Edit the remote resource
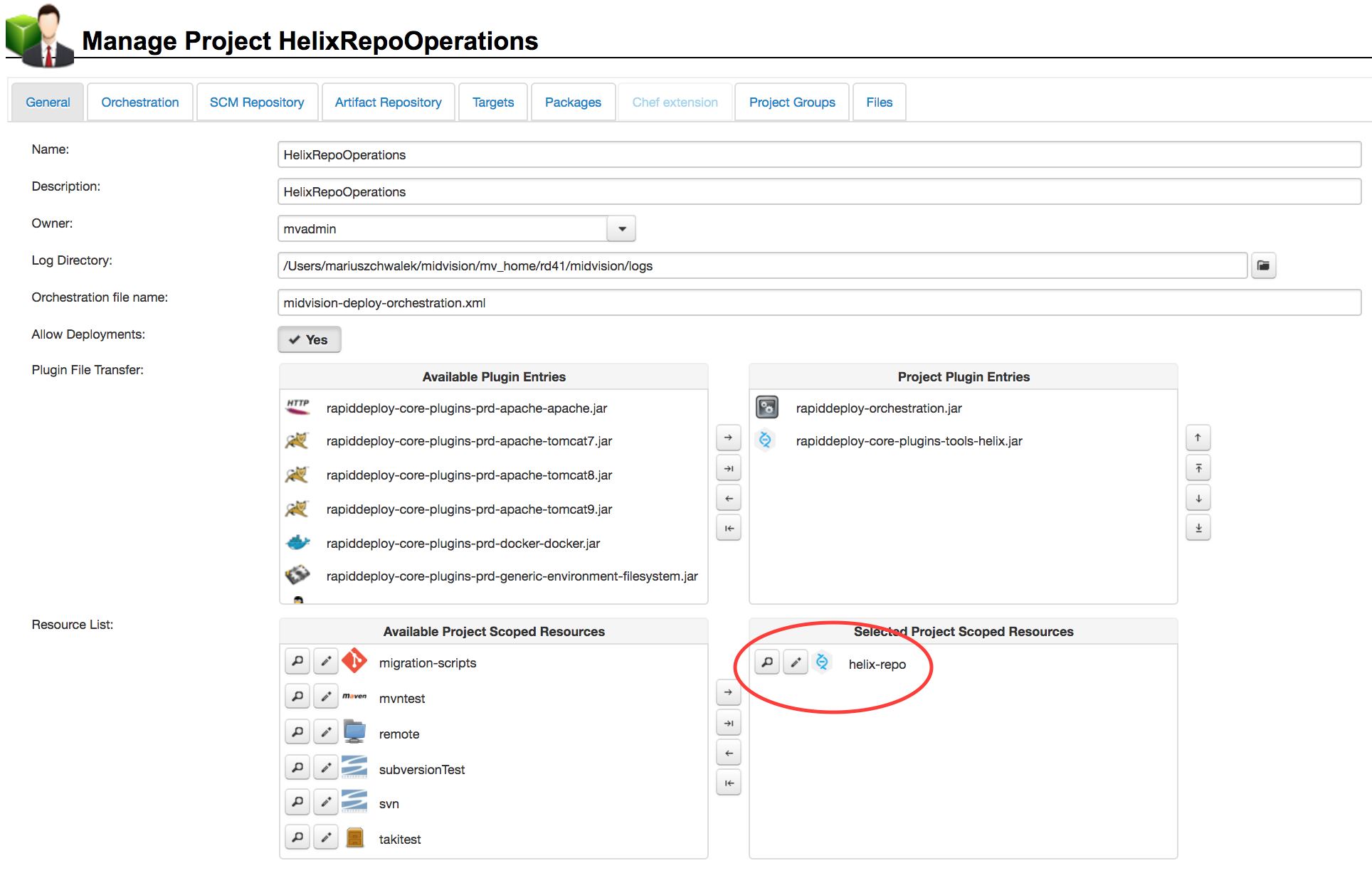The height and width of the screenshot is (878, 1372). (326, 731)
